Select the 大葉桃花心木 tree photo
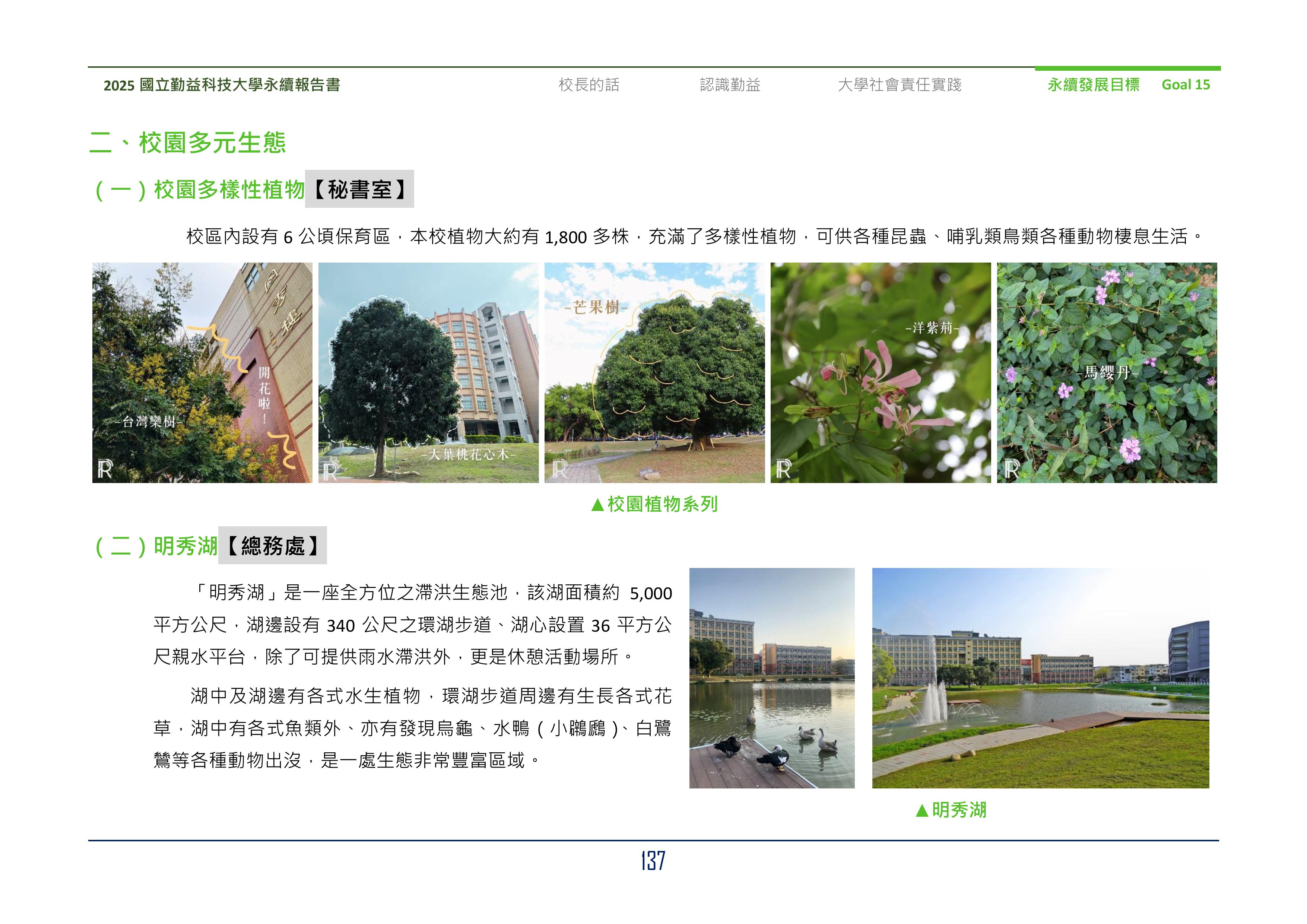The height and width of the screenshot is (924, 1307). 428,372
